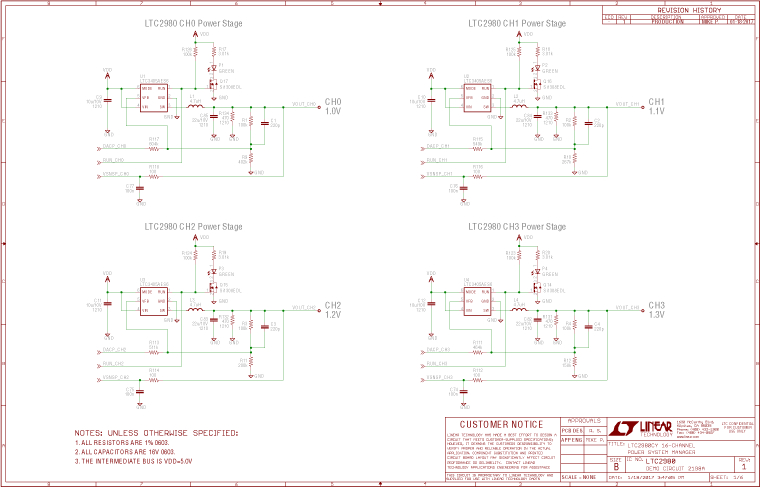The image size is (760, 487).
Task: Click note '2. ALL CAPACITORS ARE 16V 0603.'
Action: pyautogui.click(x=125, y=452)
